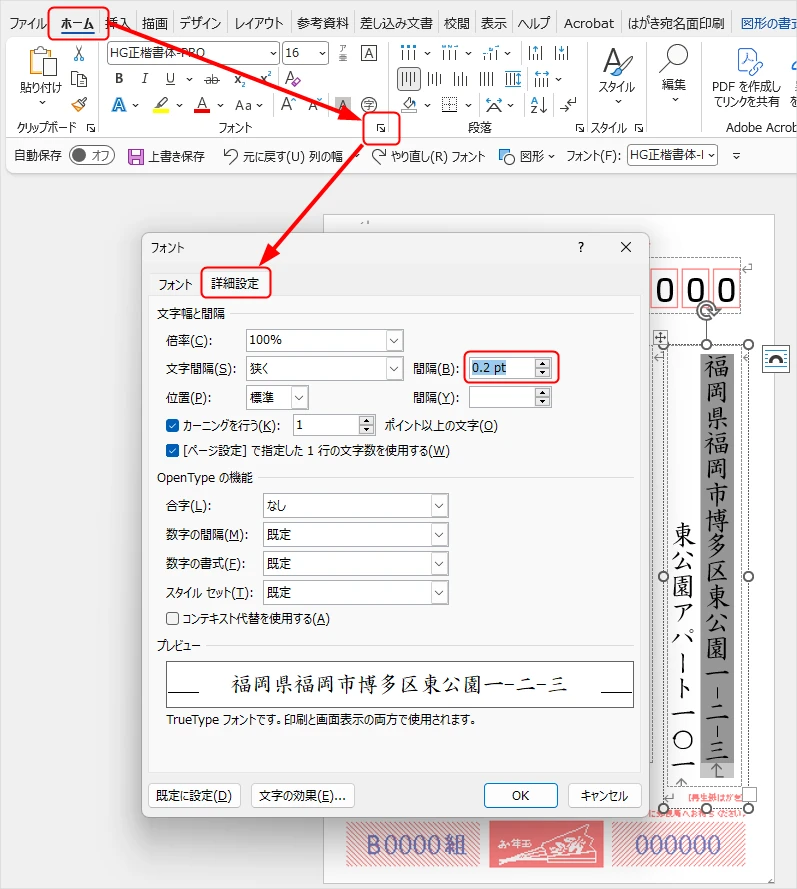
Task: Click the Increase Indent icon
Action: pos(561,53)
